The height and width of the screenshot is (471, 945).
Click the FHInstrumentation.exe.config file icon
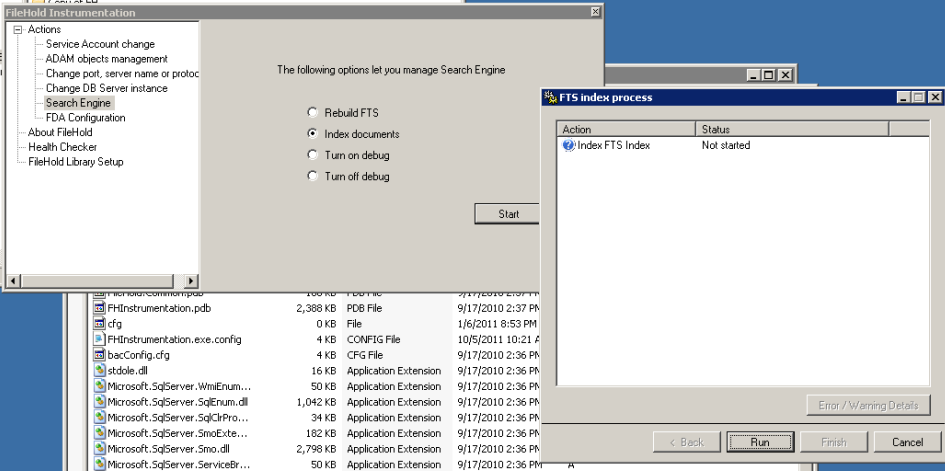[x=100, y=339]
